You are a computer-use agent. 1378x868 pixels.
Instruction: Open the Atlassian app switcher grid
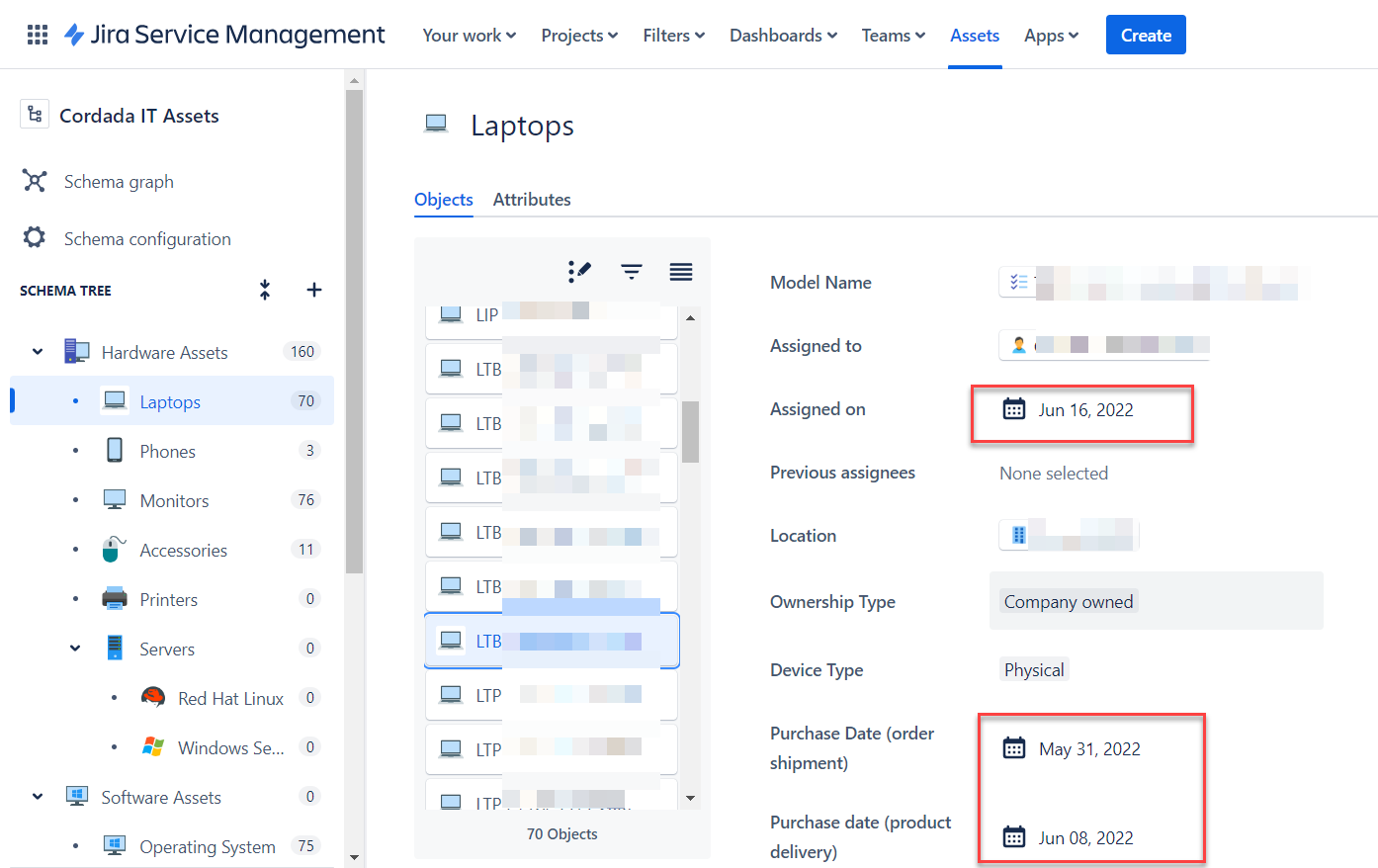click(x=37, y=34)
